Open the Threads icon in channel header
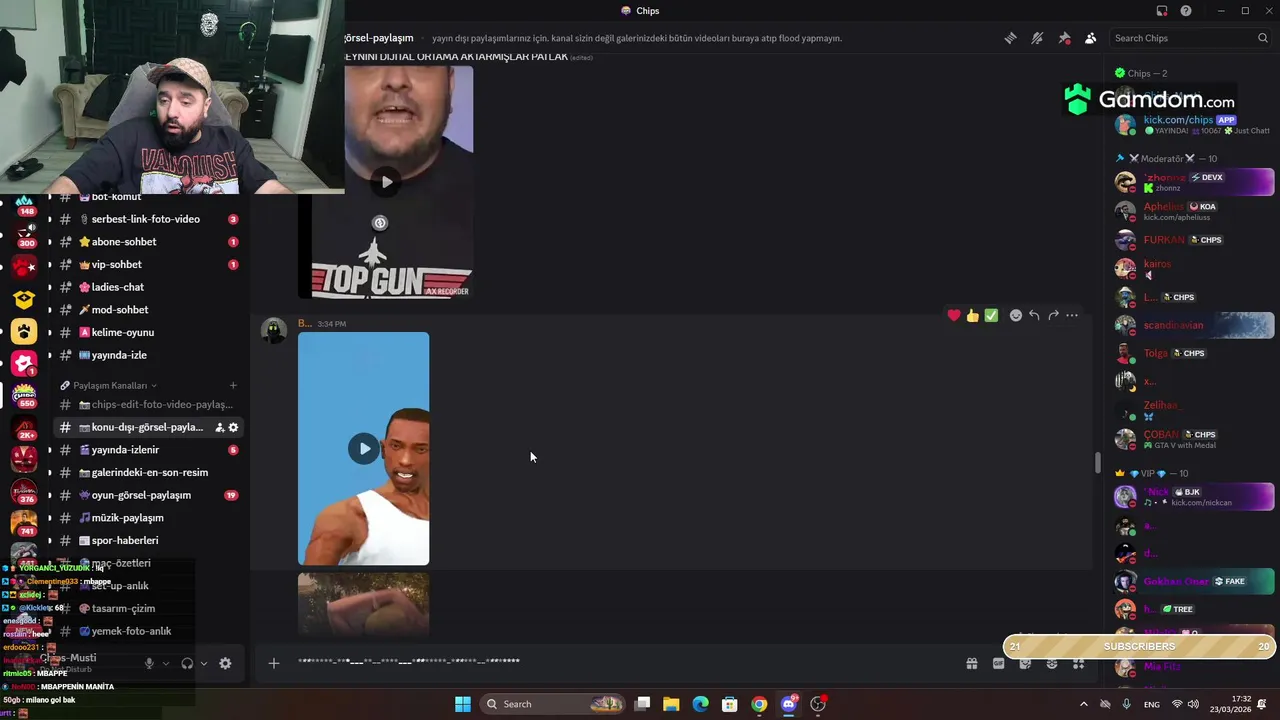 pos(1010,38)
